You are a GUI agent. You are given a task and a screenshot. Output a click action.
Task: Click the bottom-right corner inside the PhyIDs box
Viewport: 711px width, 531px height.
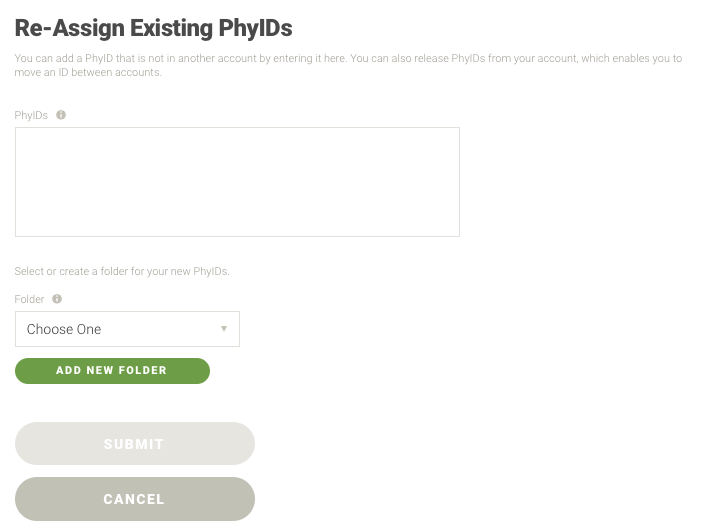click(453, 230)
